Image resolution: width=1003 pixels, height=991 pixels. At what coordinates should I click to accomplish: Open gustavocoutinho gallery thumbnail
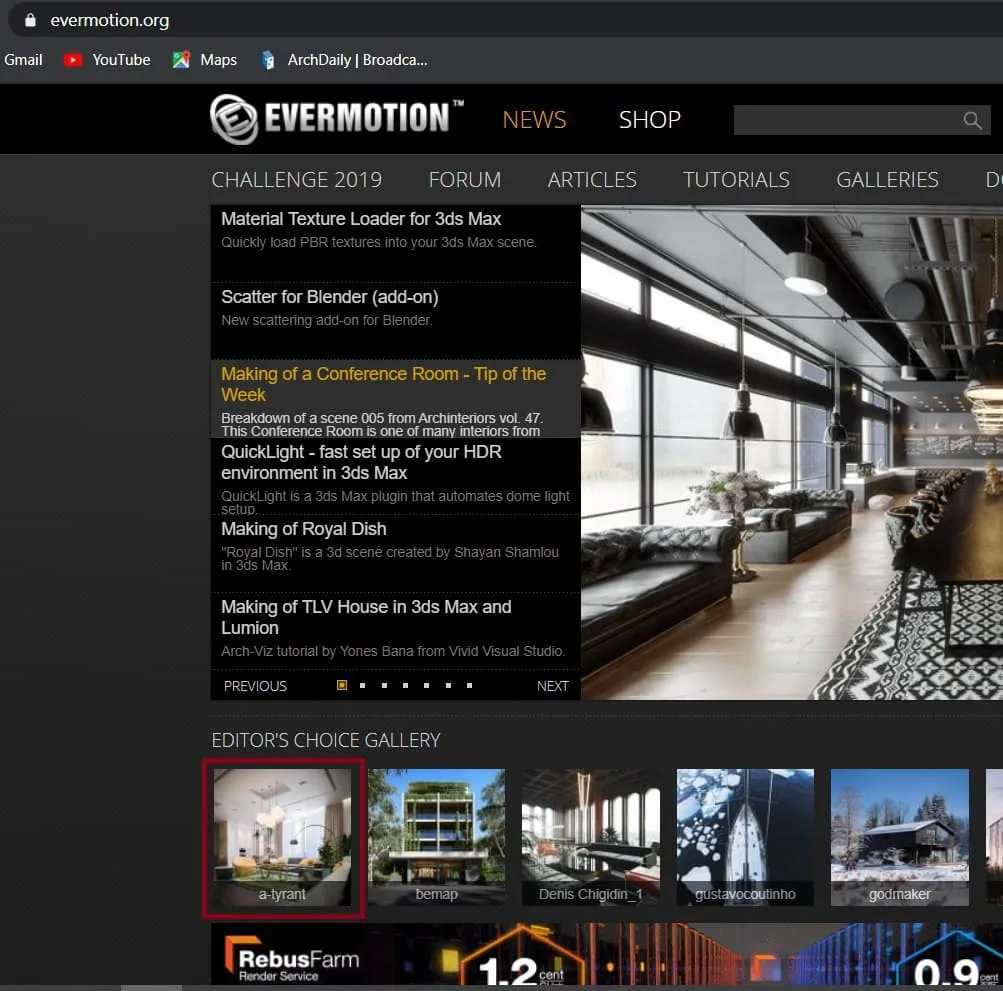(x=745, y=837)
